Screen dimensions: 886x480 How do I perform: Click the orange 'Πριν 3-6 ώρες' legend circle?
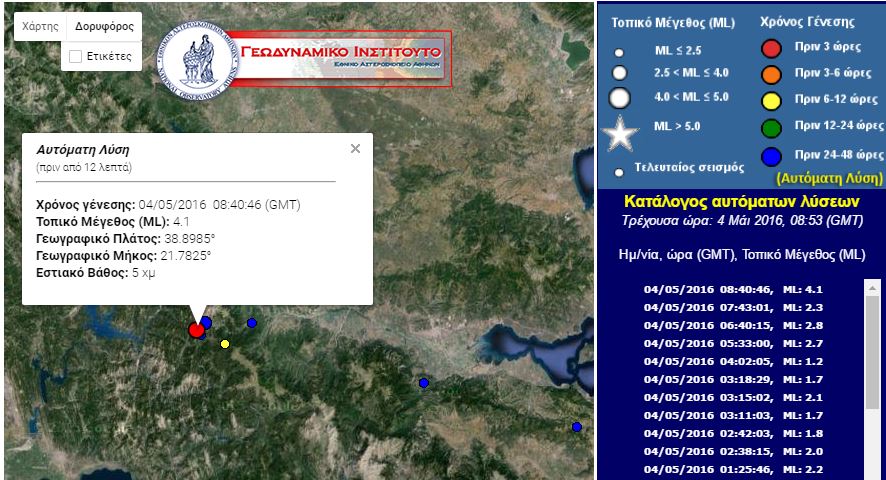(x=770, y=74)
